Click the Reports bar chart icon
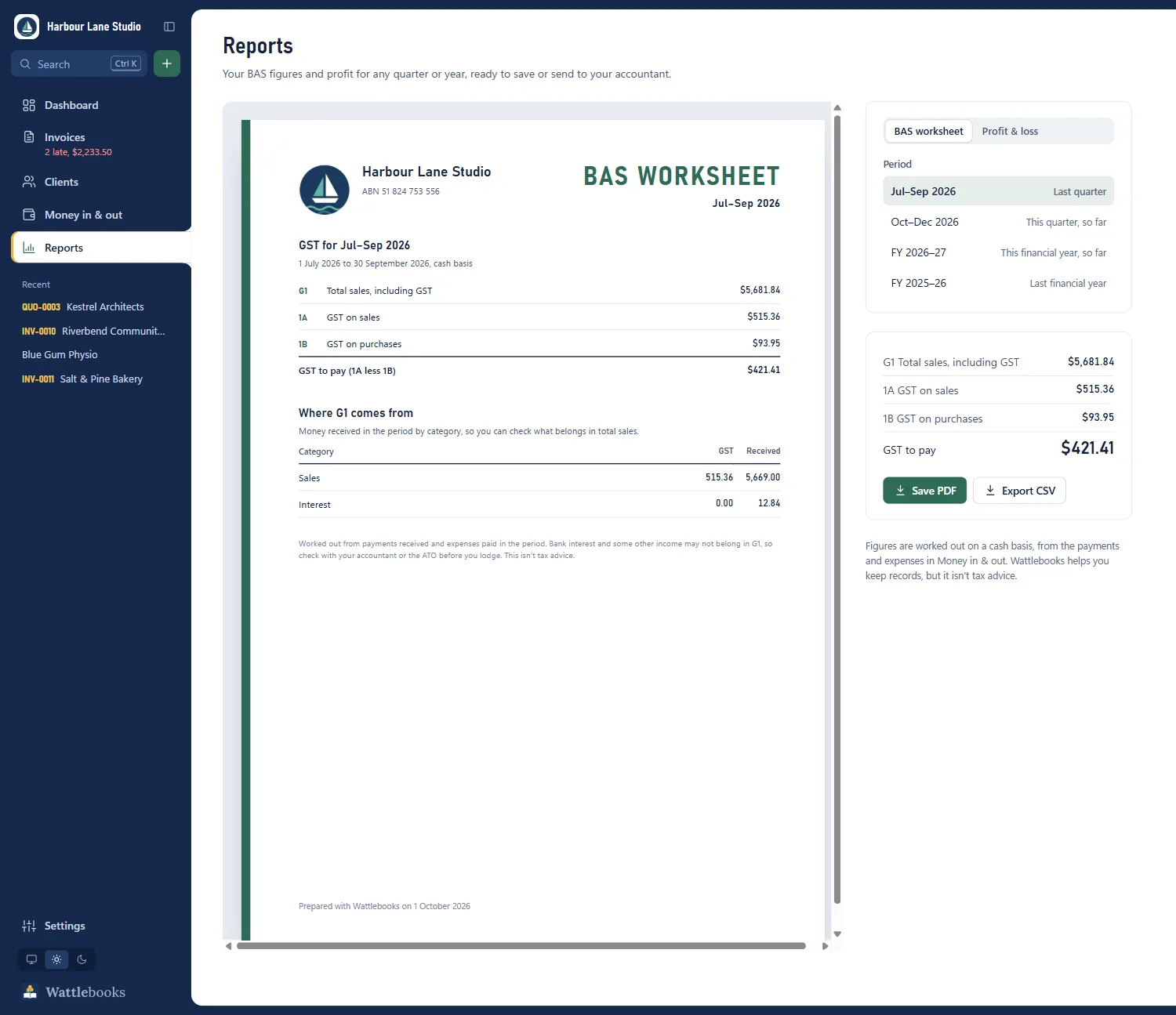The width and height of the screenshot is (1176, 1015). pyautogui.click(x=29, y=248)
